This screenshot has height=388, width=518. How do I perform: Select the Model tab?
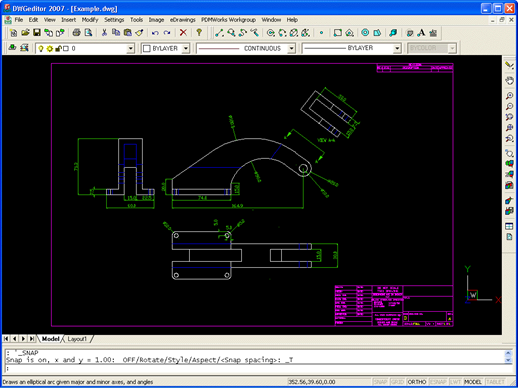tap(50, 339)
